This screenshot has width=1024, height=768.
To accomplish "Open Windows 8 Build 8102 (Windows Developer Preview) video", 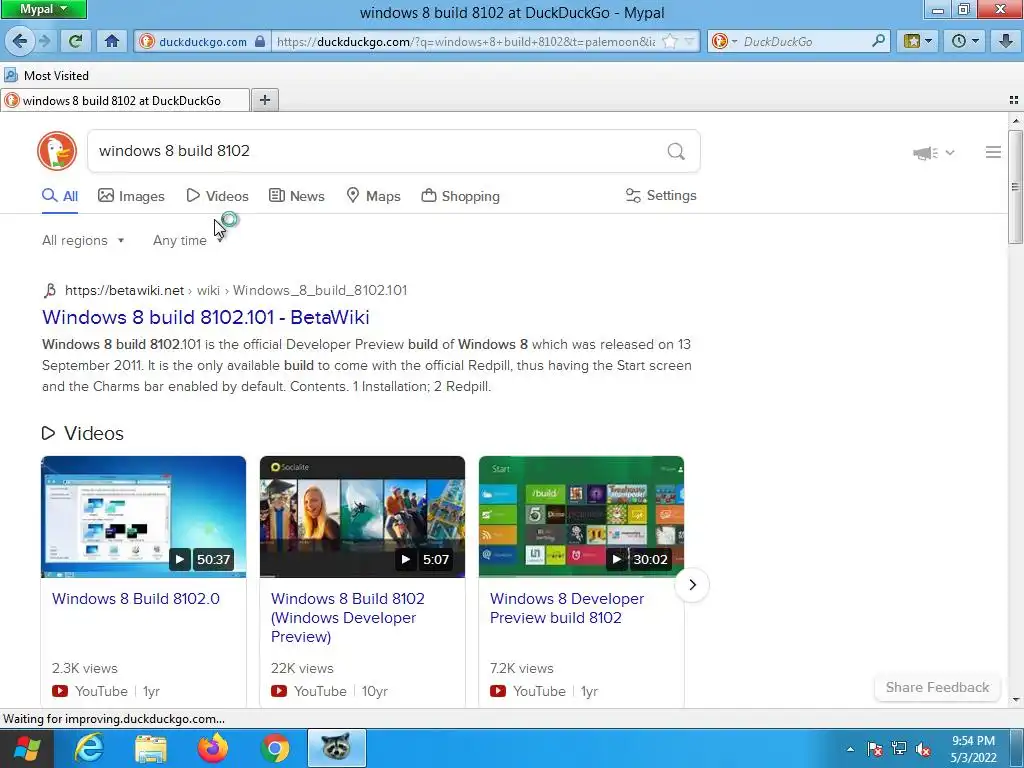I will pos(348,617).
